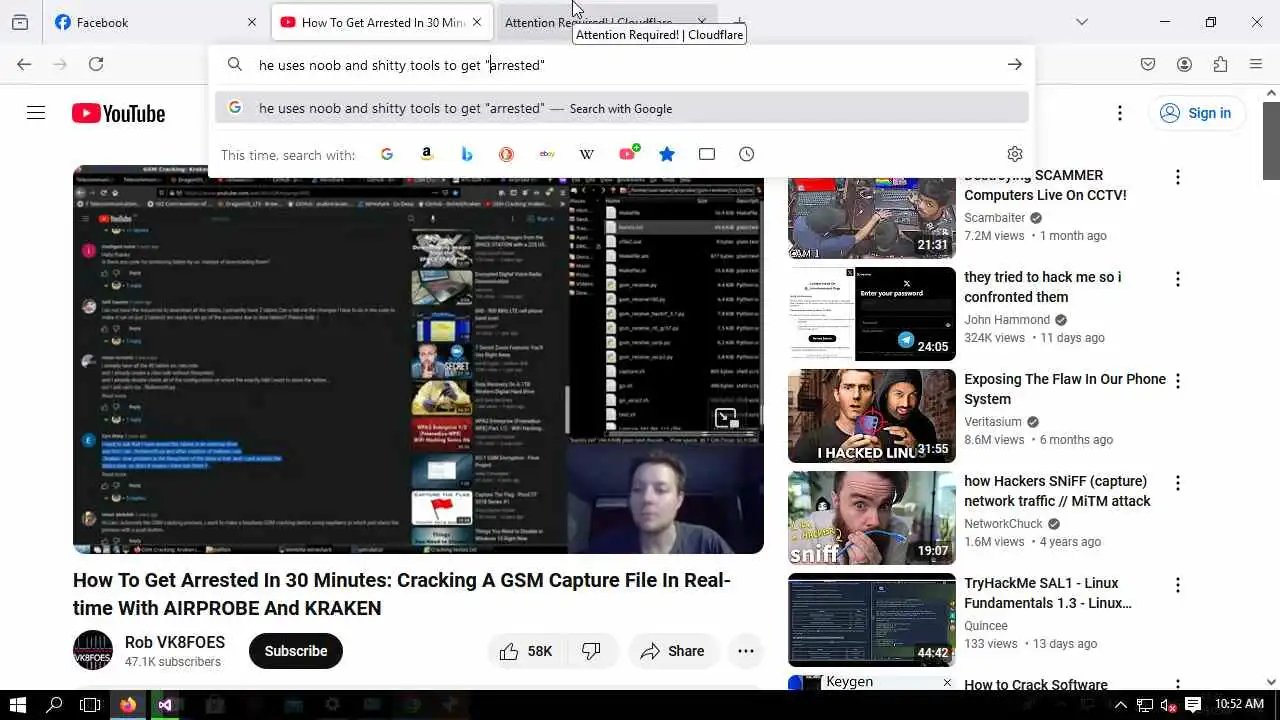Open TryHackMe thumbnail 44:42
The width and height of the screenshot is (1280, 720).
(x=872, y=620)
